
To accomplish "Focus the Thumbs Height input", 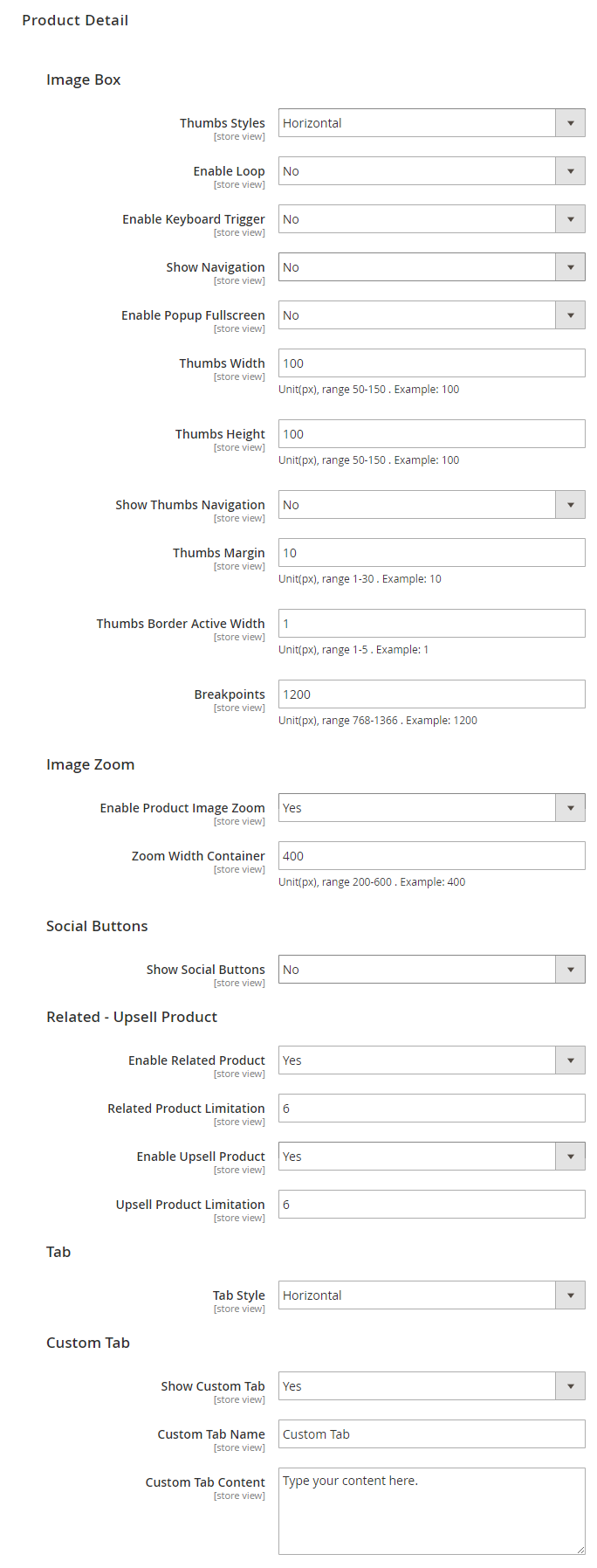I will coord(431,434).
